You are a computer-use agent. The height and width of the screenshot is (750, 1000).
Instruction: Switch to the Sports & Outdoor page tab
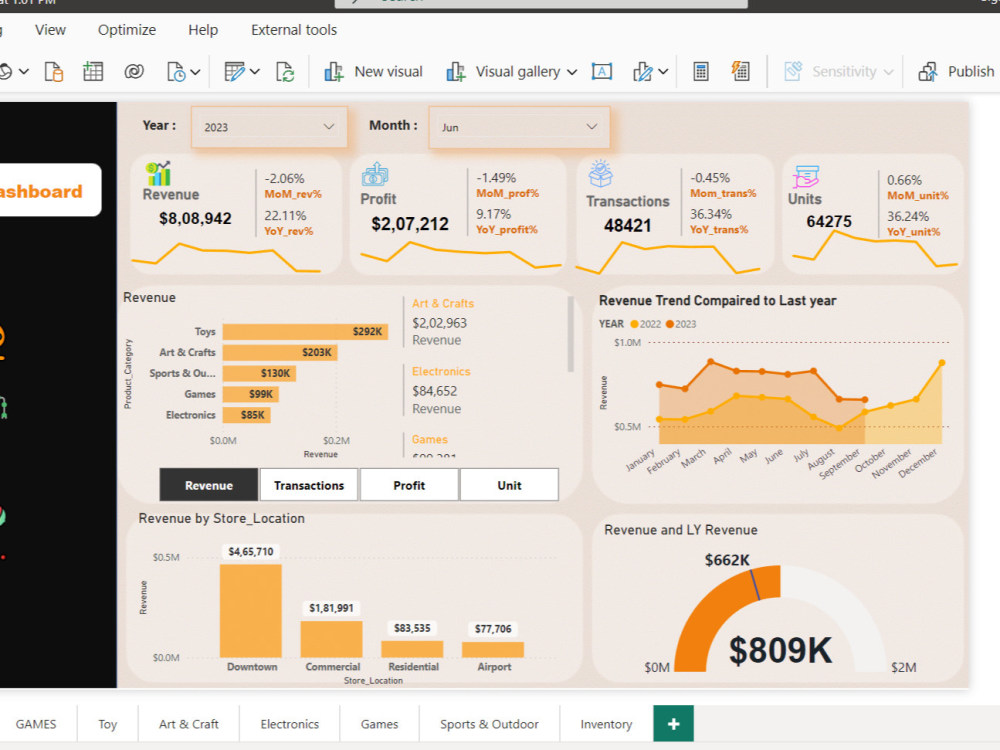coord(489,724)
